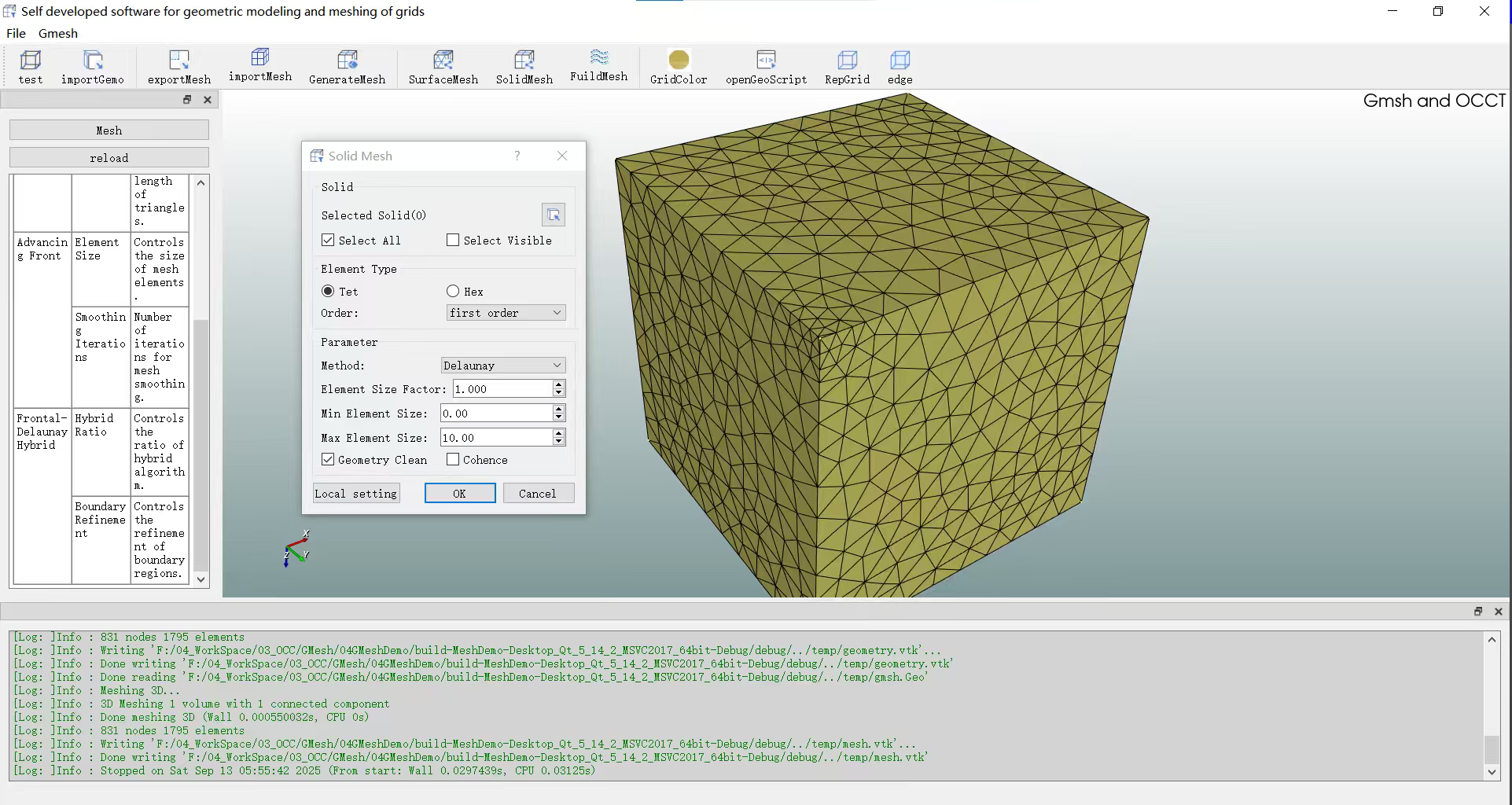Image resolution: width=1512 pixels, height=805 pixels.
Task: Open the File menu
Action: click(16, 33)
